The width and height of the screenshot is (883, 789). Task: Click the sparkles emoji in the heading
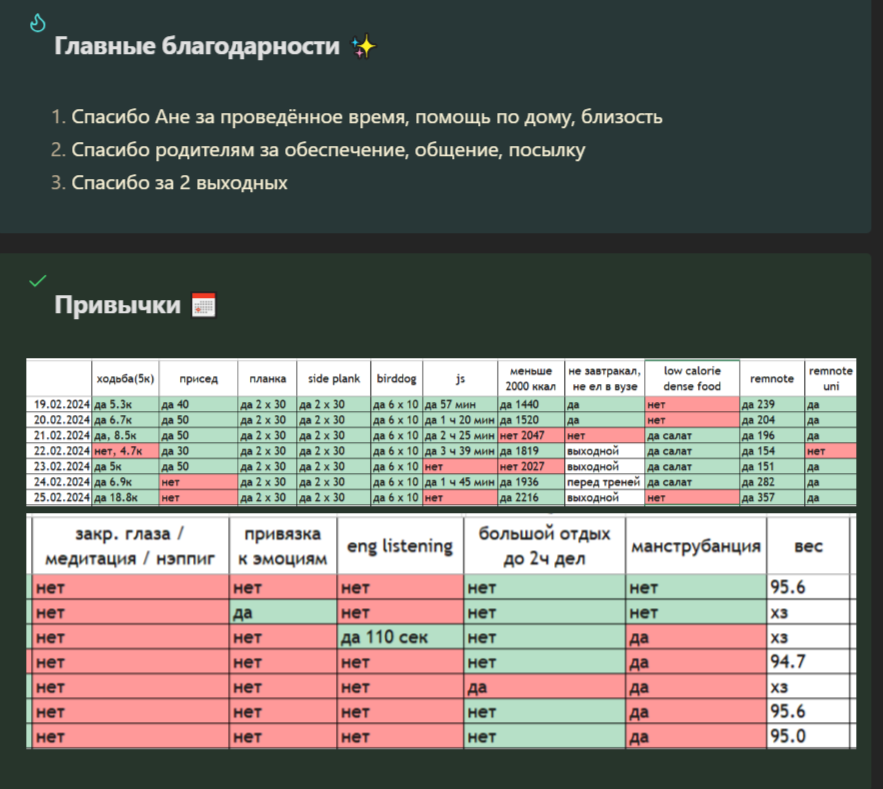[x=364, y=47]
